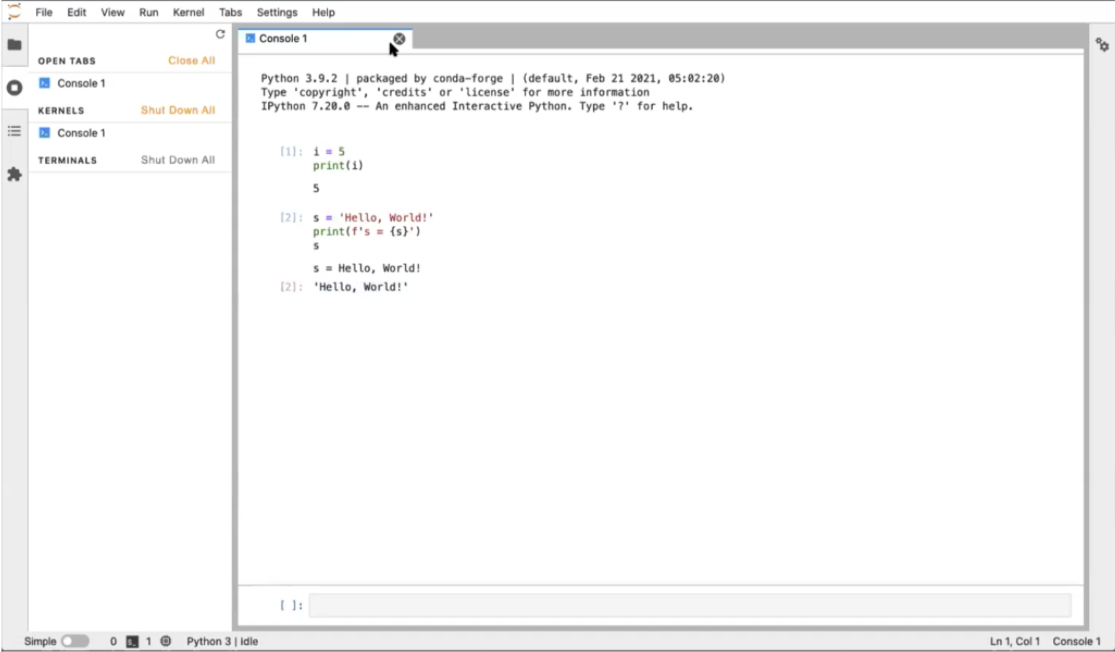Open the Kernel menu
This screenshot has height=652, width=1115.
click(x=188, y=13)
